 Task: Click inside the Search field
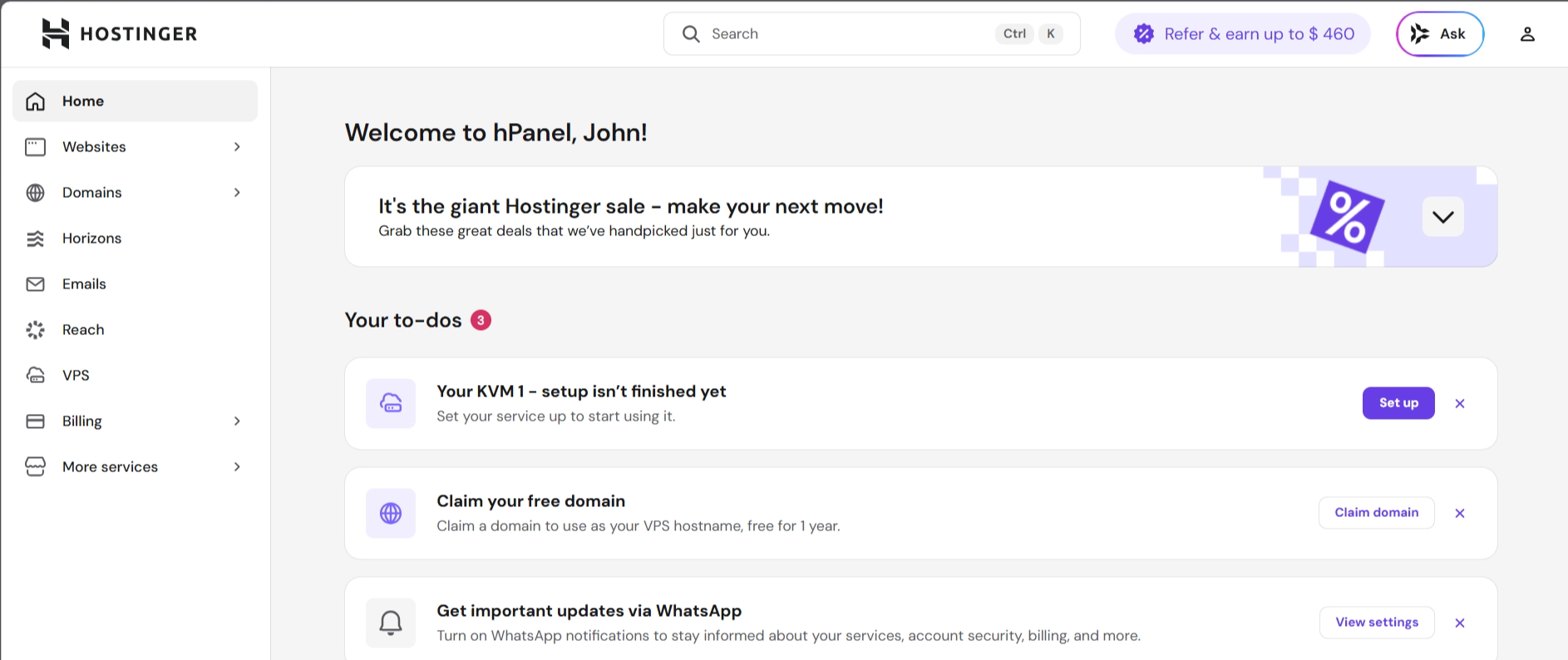click(872, 34)
